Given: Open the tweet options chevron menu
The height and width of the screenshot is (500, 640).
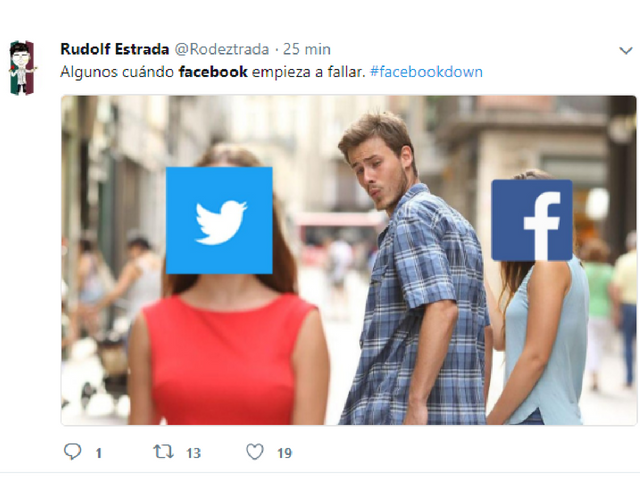Looking at the screenshot, I should (626, 51).
